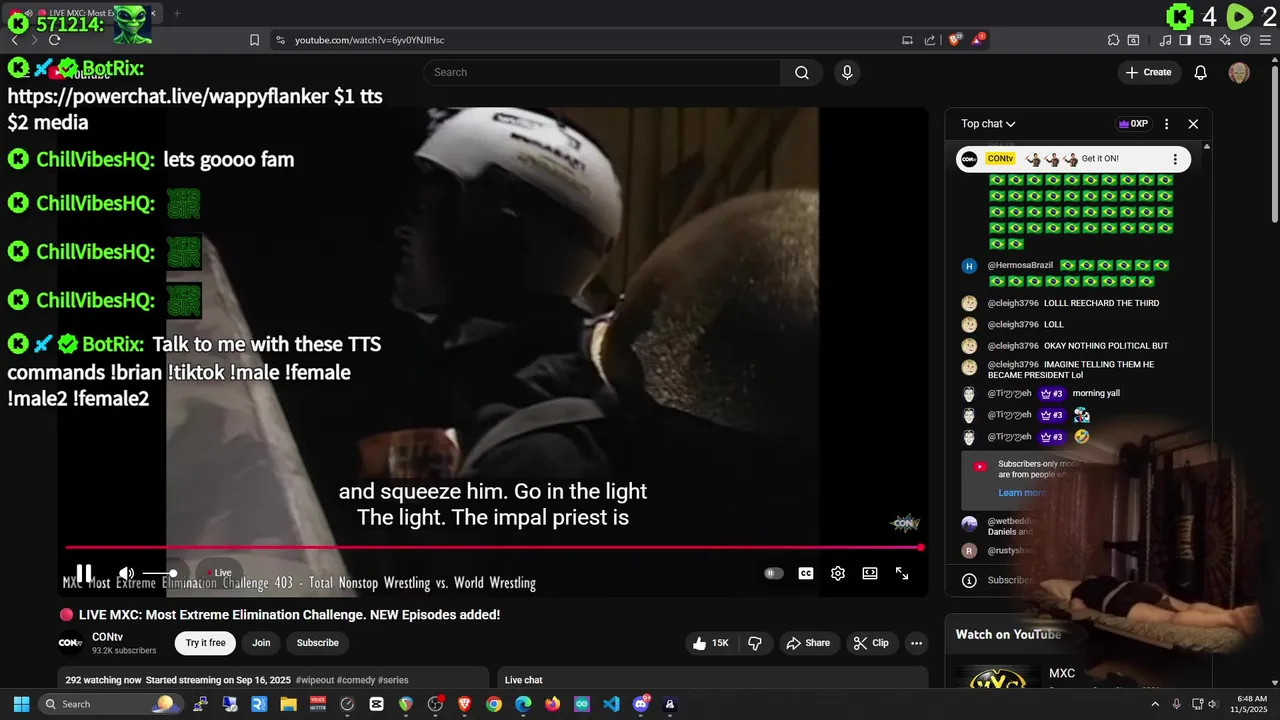1280x720 pixels.
Task: Open browser extensions puzzle icon
Action: (1113, 40)
